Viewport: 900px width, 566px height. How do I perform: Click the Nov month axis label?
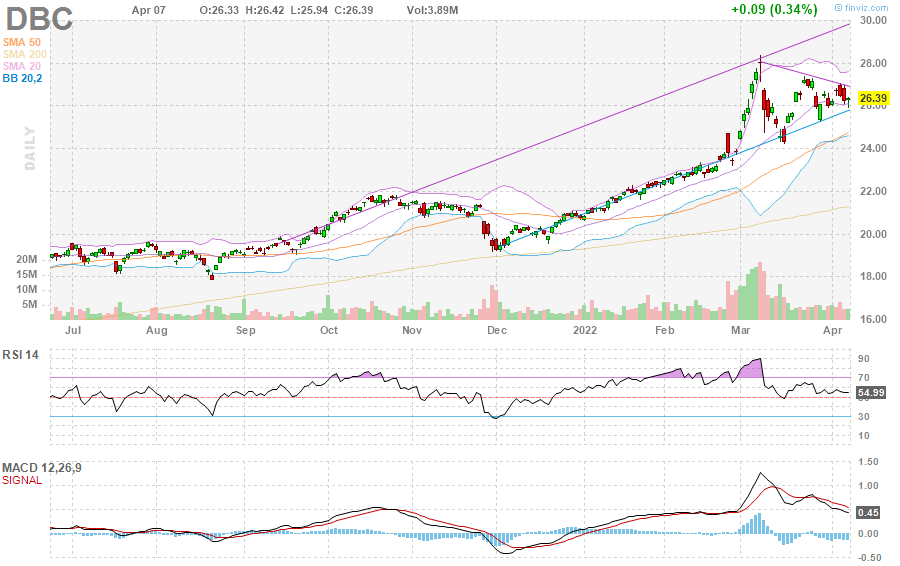(x=412, y=330)
